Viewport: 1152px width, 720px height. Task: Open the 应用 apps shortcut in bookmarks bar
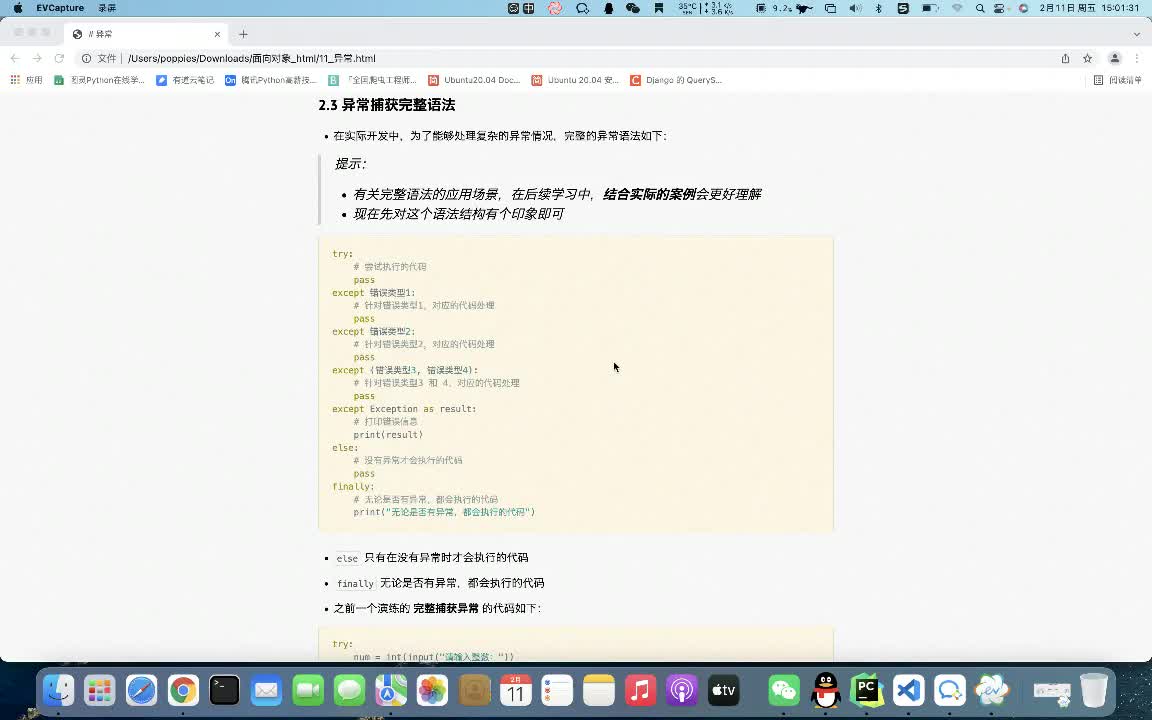tap(26, 80)
